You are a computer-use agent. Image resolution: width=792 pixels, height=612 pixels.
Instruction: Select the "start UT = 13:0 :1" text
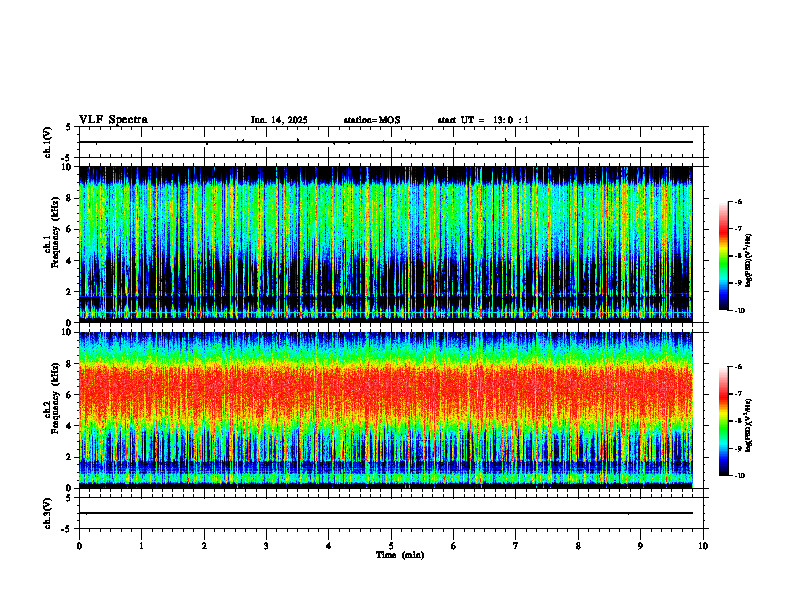(483, 120)
